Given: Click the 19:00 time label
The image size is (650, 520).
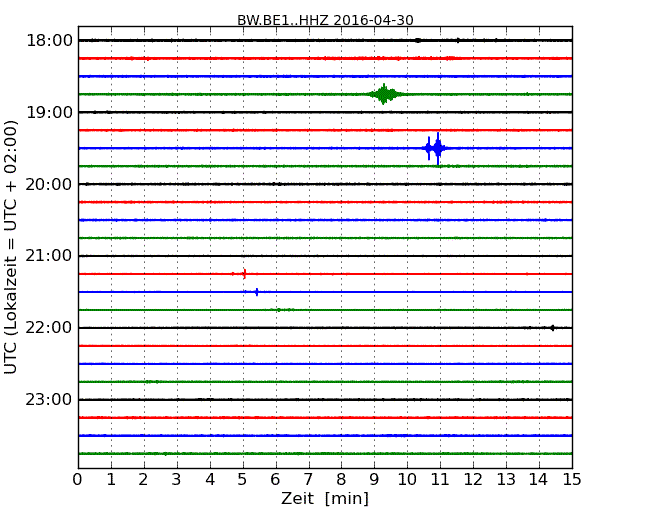Looking at the screenshot, I should (49, 112).
